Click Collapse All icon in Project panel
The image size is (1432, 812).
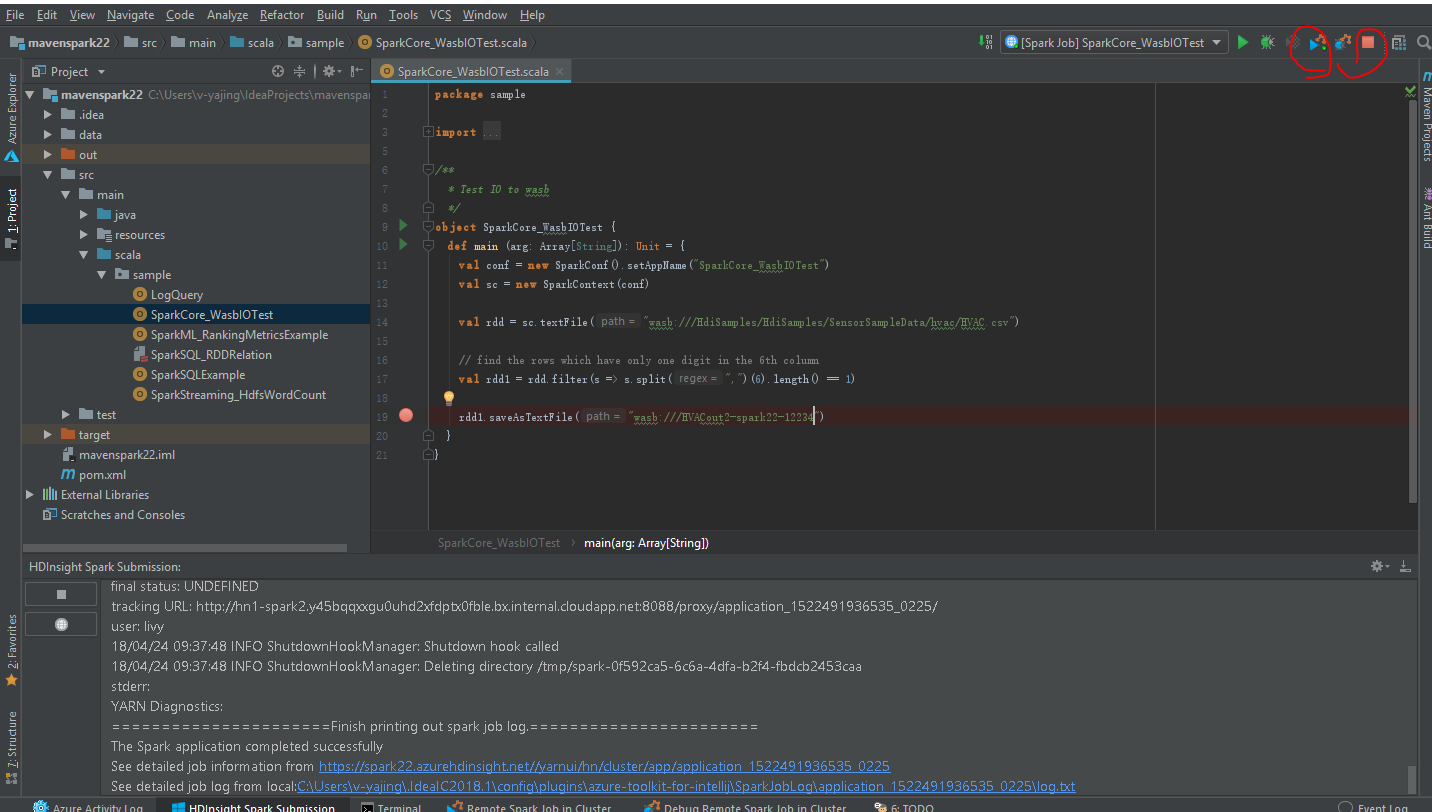301,71
